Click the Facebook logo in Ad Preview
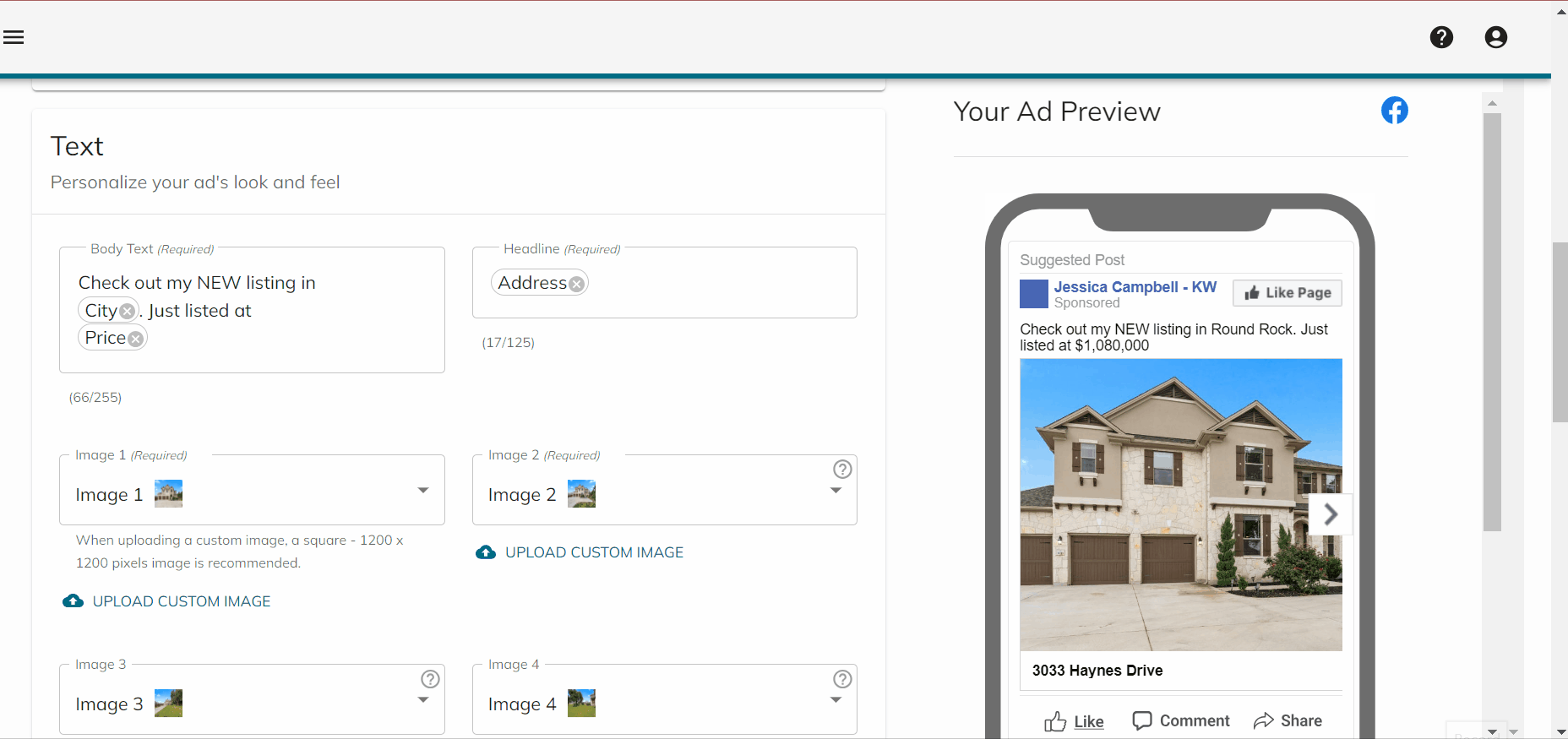This screenshot has width=1568, height=739. (x=1395, y=110)
